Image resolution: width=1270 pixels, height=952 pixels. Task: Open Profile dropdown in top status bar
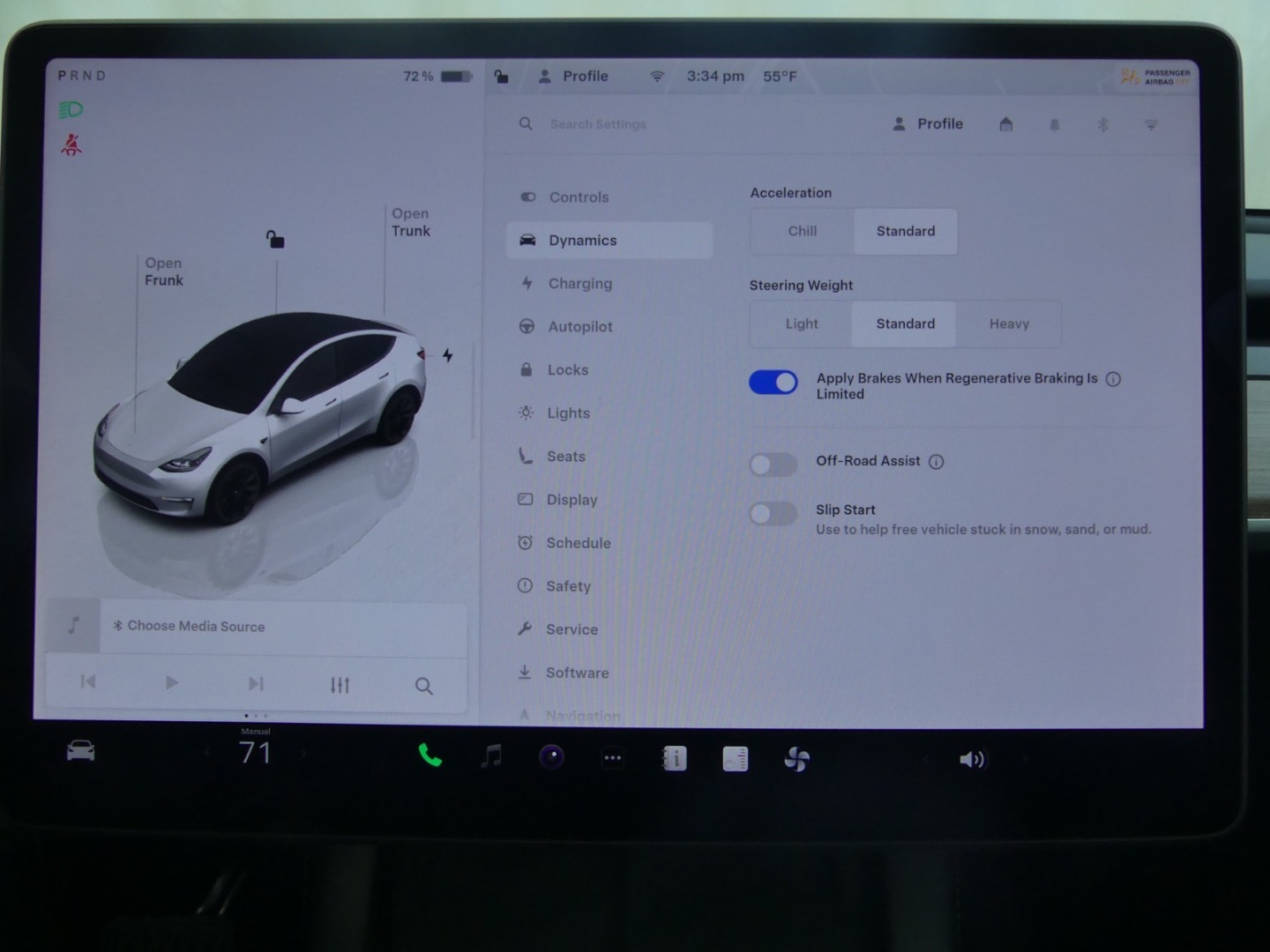tap(574, 77)
